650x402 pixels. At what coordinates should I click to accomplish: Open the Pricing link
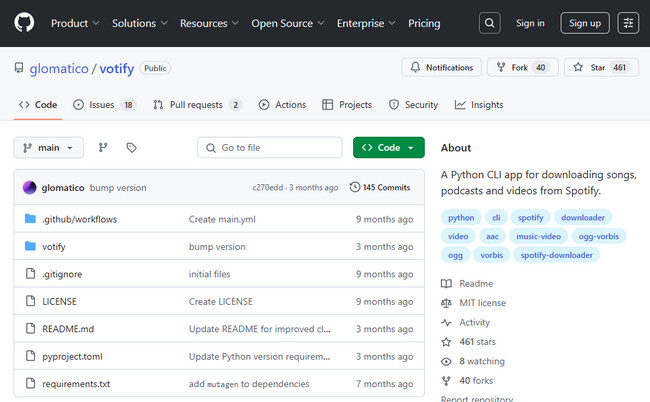tap(424, 23)
